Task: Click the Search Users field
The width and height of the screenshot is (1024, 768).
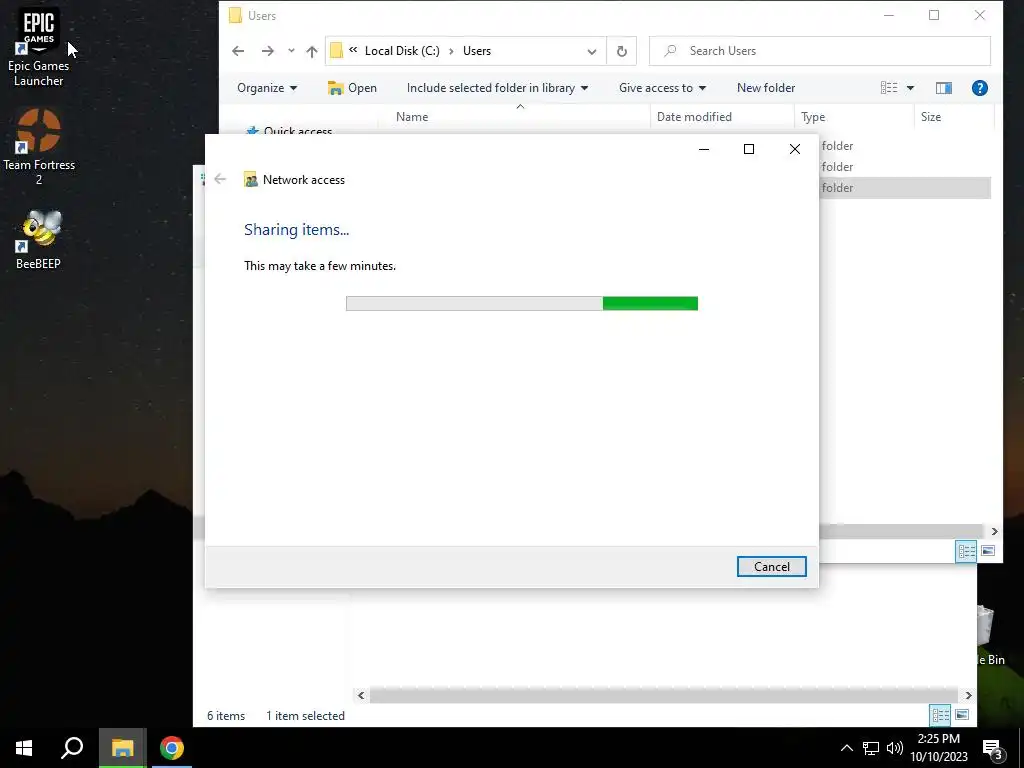Action: tap(820, 51)
